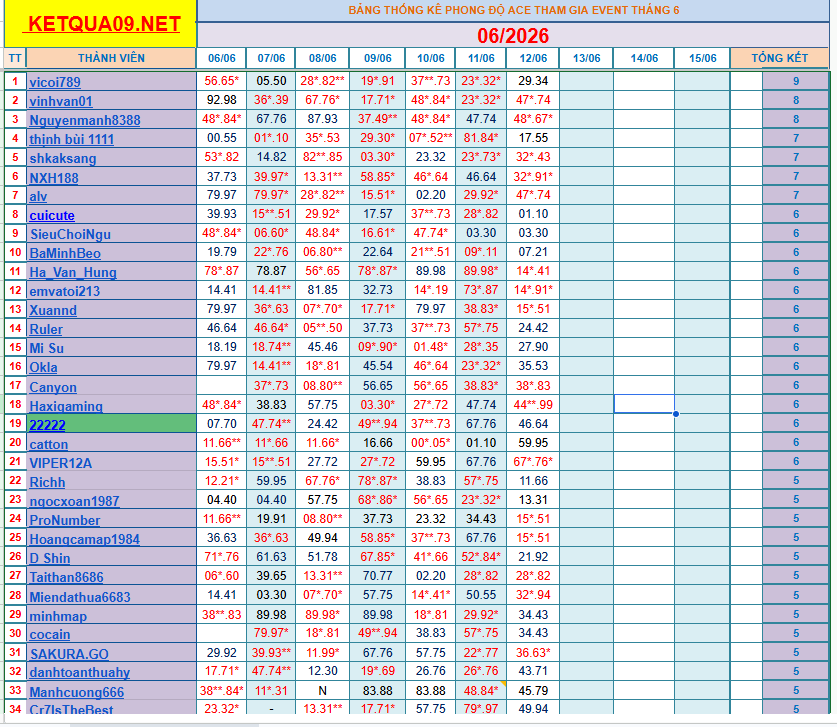Open member link cocain

click(x=50, y=635)
